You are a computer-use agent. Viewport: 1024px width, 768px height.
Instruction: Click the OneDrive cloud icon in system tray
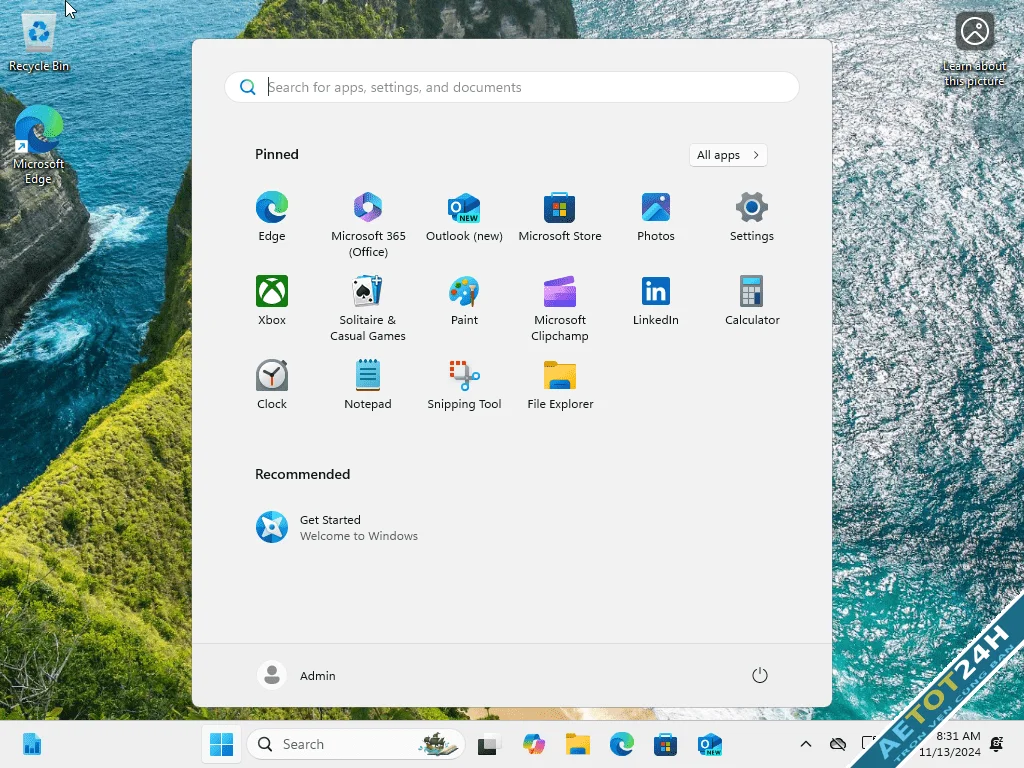pyautogui.click(x=838, y=744)
